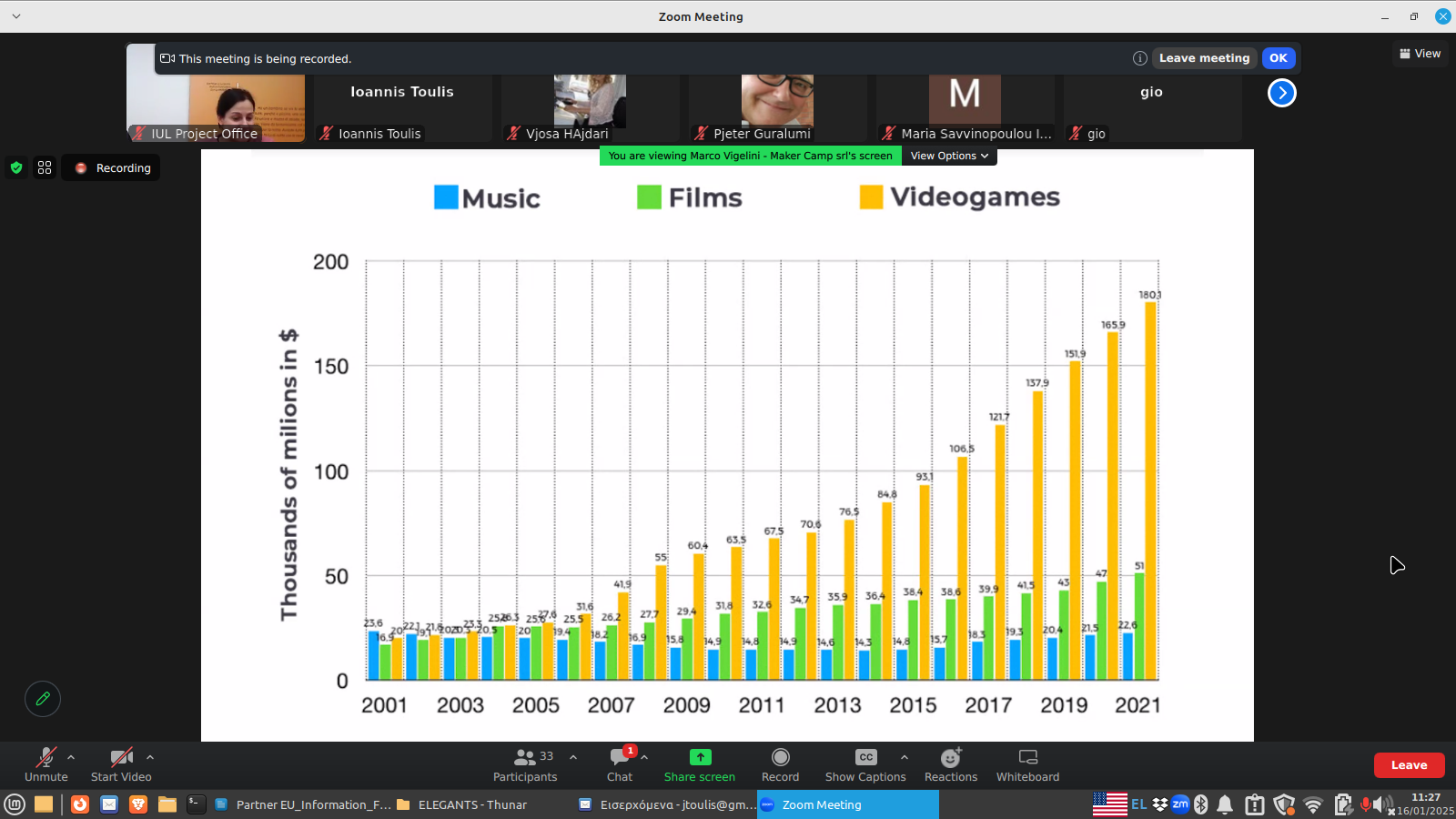1456x819 pixels.
Task: Click the green annotation pencil icon
Action: tap(43, 699)
